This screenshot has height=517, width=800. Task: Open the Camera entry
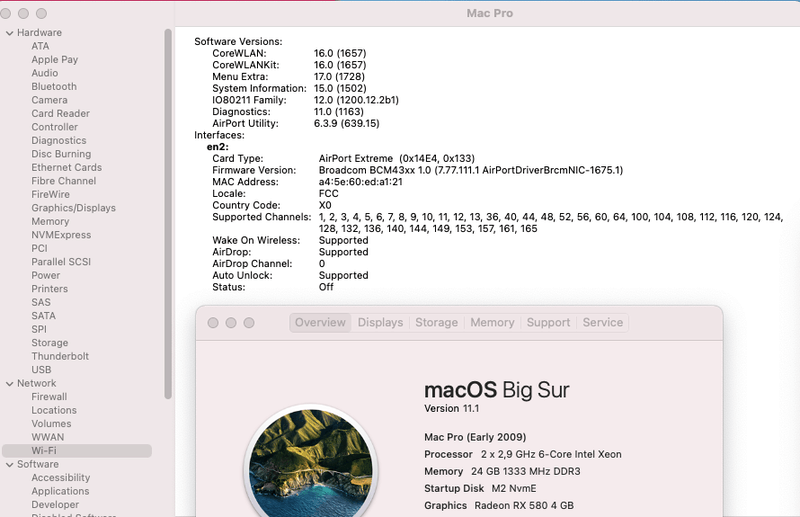coord(49,100)
